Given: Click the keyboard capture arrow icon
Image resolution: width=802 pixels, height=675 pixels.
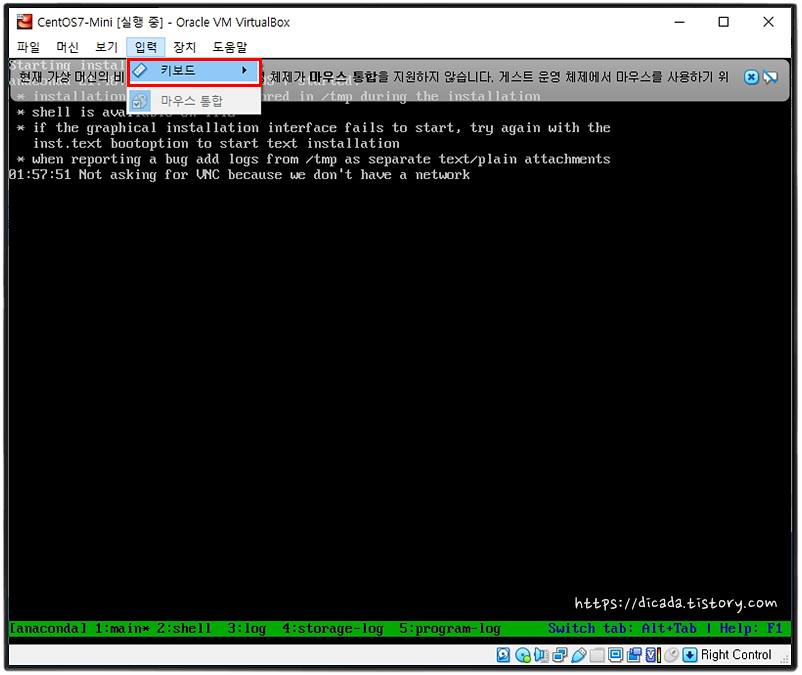Looking at the screenshot, I should coord(689,655).
